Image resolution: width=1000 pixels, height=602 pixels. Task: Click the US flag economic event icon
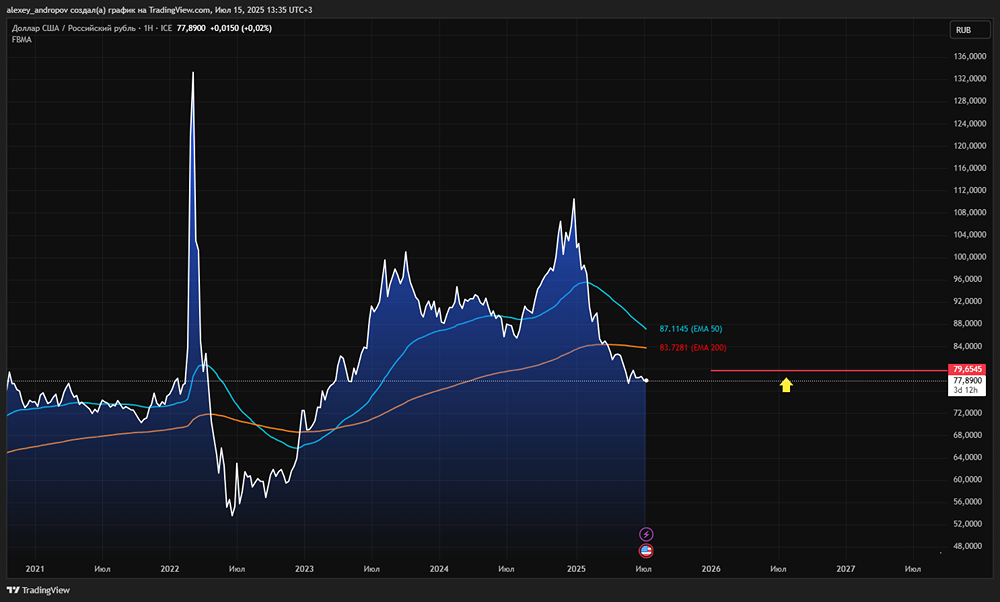646,551
